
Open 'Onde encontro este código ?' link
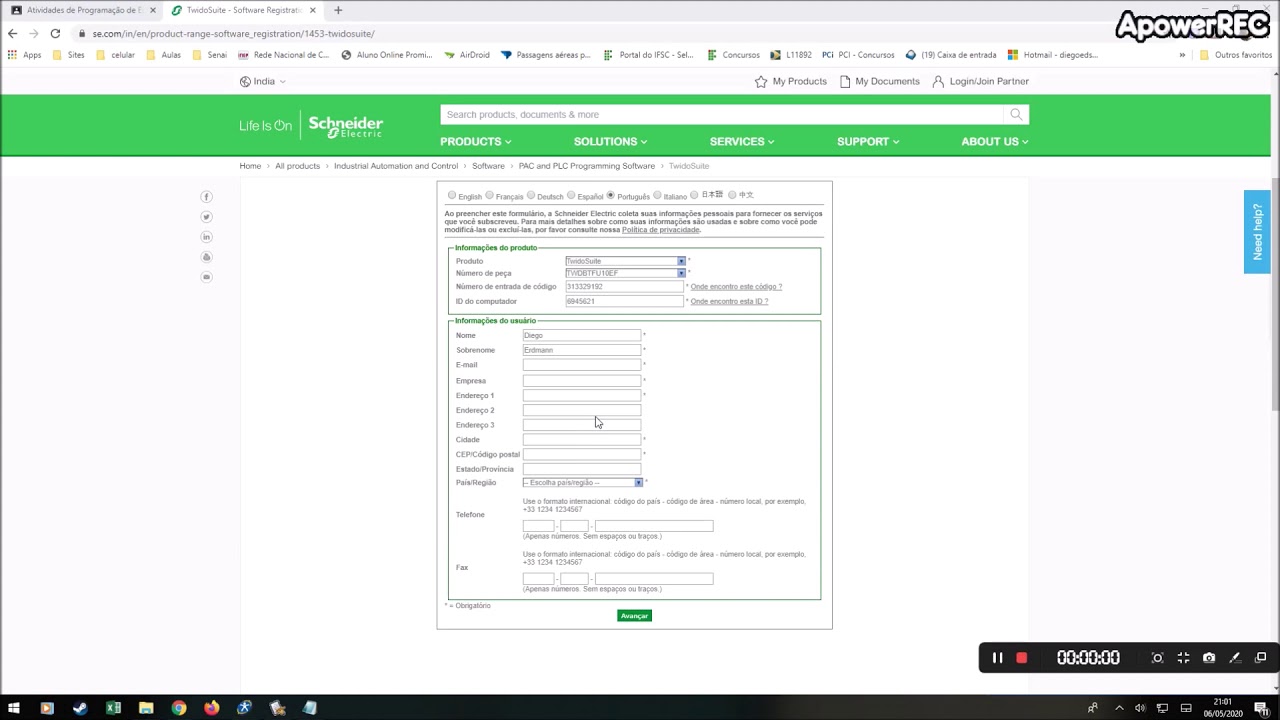(x=736, y=287)
